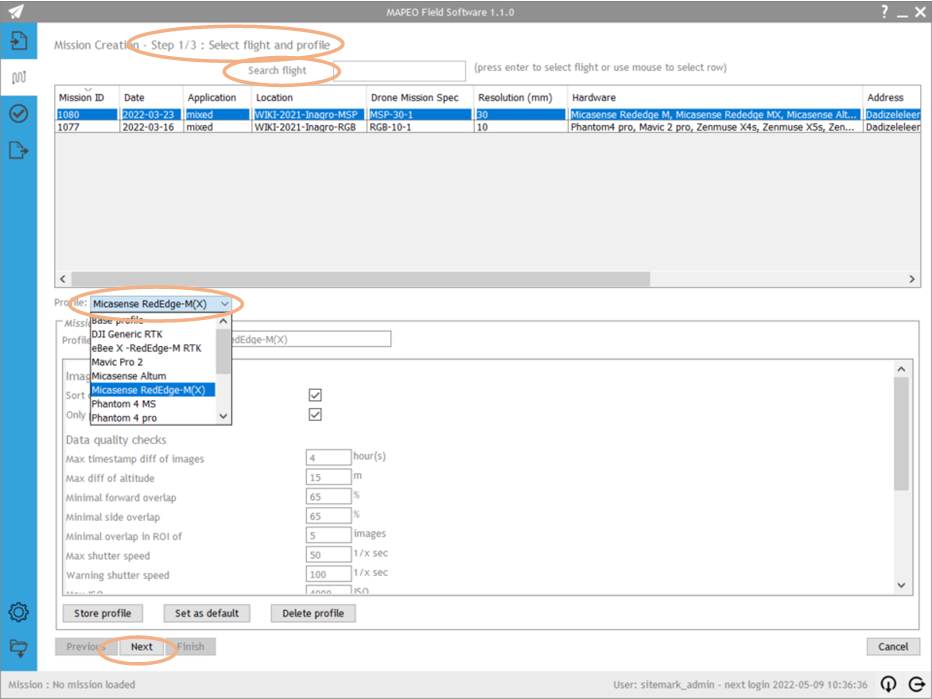Click the info icon in the status bar
The image size is (932, 699).
(888, 684)
